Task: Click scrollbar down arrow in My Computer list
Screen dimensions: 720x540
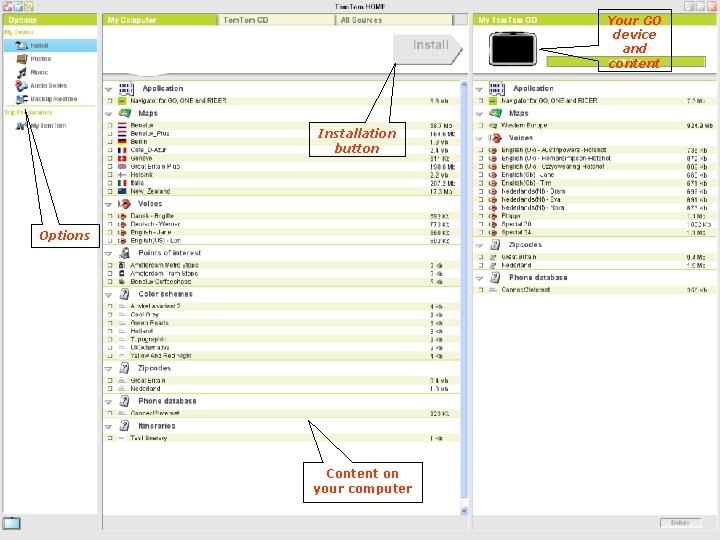Action: point(464,511)
